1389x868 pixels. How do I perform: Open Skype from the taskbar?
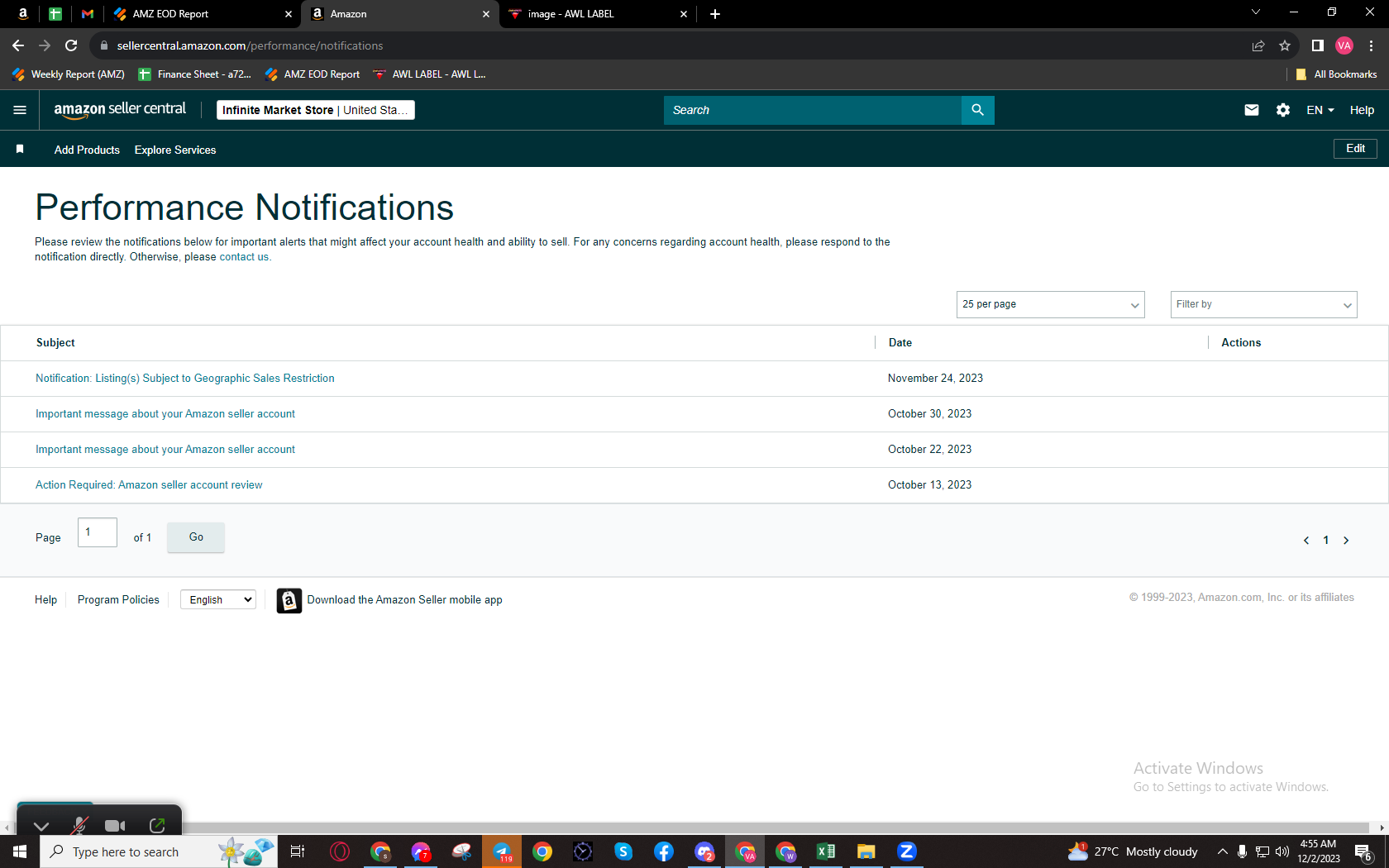click(x=623, y=851)
